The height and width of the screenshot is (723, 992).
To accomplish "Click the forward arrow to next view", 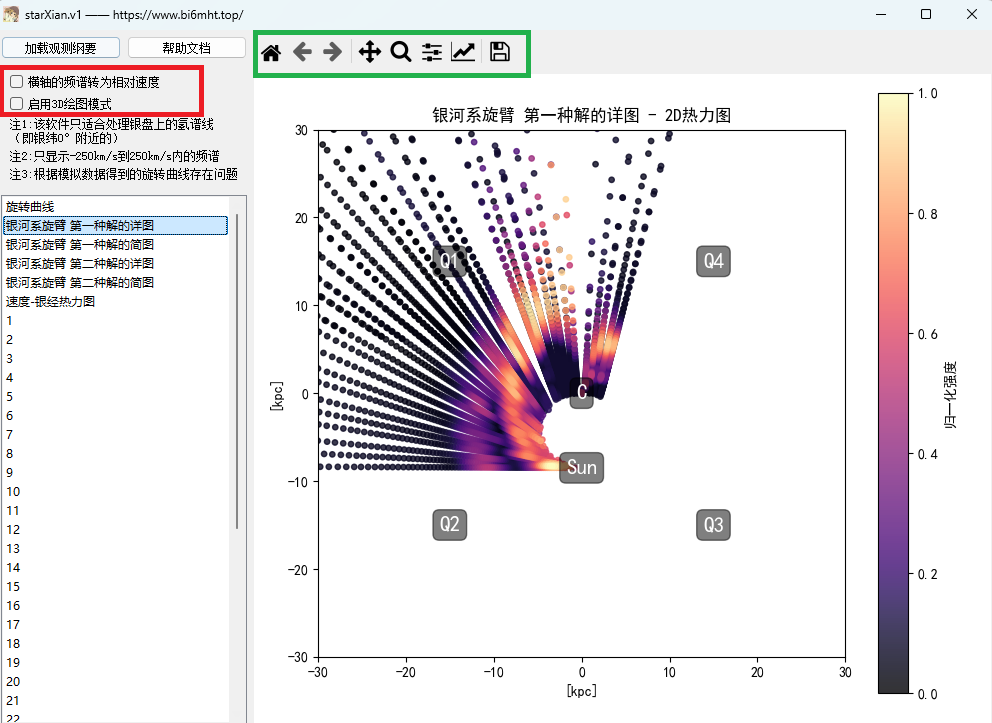I will click(x=332, y=53).
